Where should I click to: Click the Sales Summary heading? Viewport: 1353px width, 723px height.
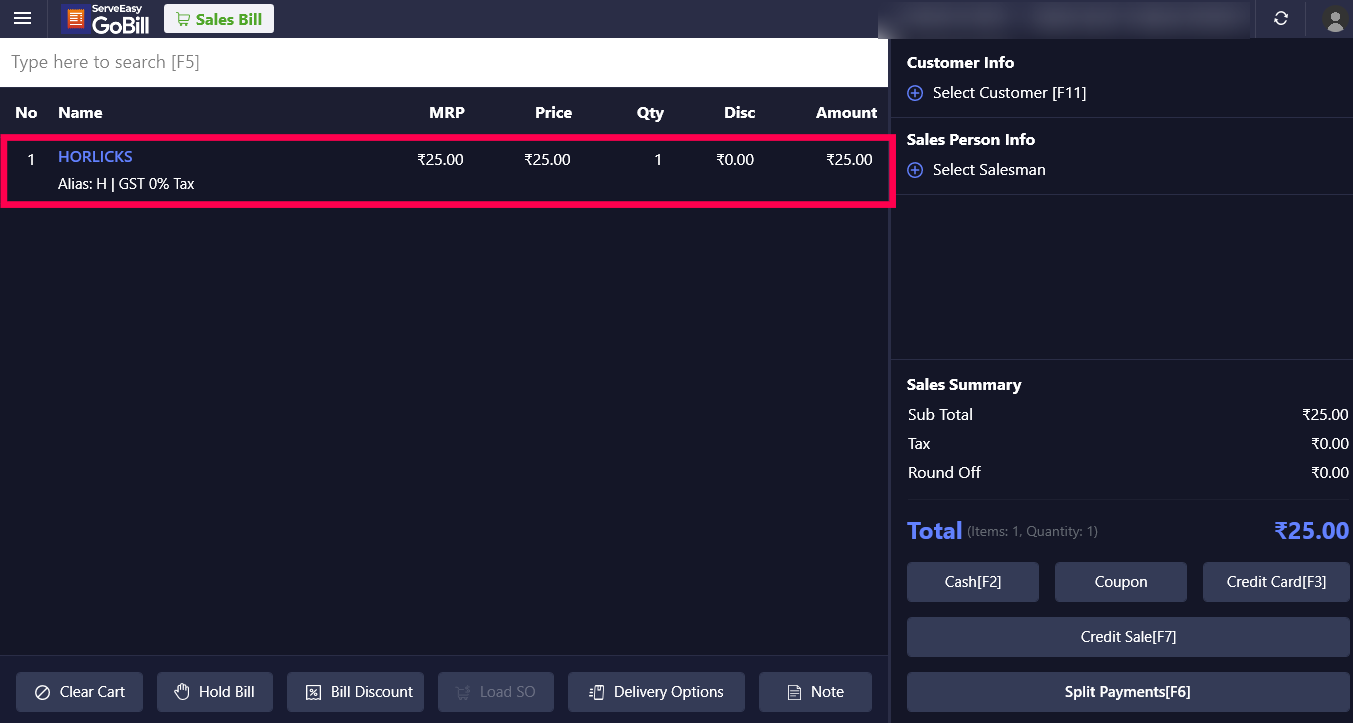point(964,385)
